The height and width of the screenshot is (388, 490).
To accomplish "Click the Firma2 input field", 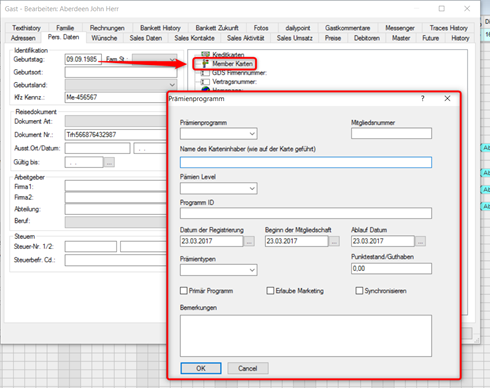I will [116, 197].
